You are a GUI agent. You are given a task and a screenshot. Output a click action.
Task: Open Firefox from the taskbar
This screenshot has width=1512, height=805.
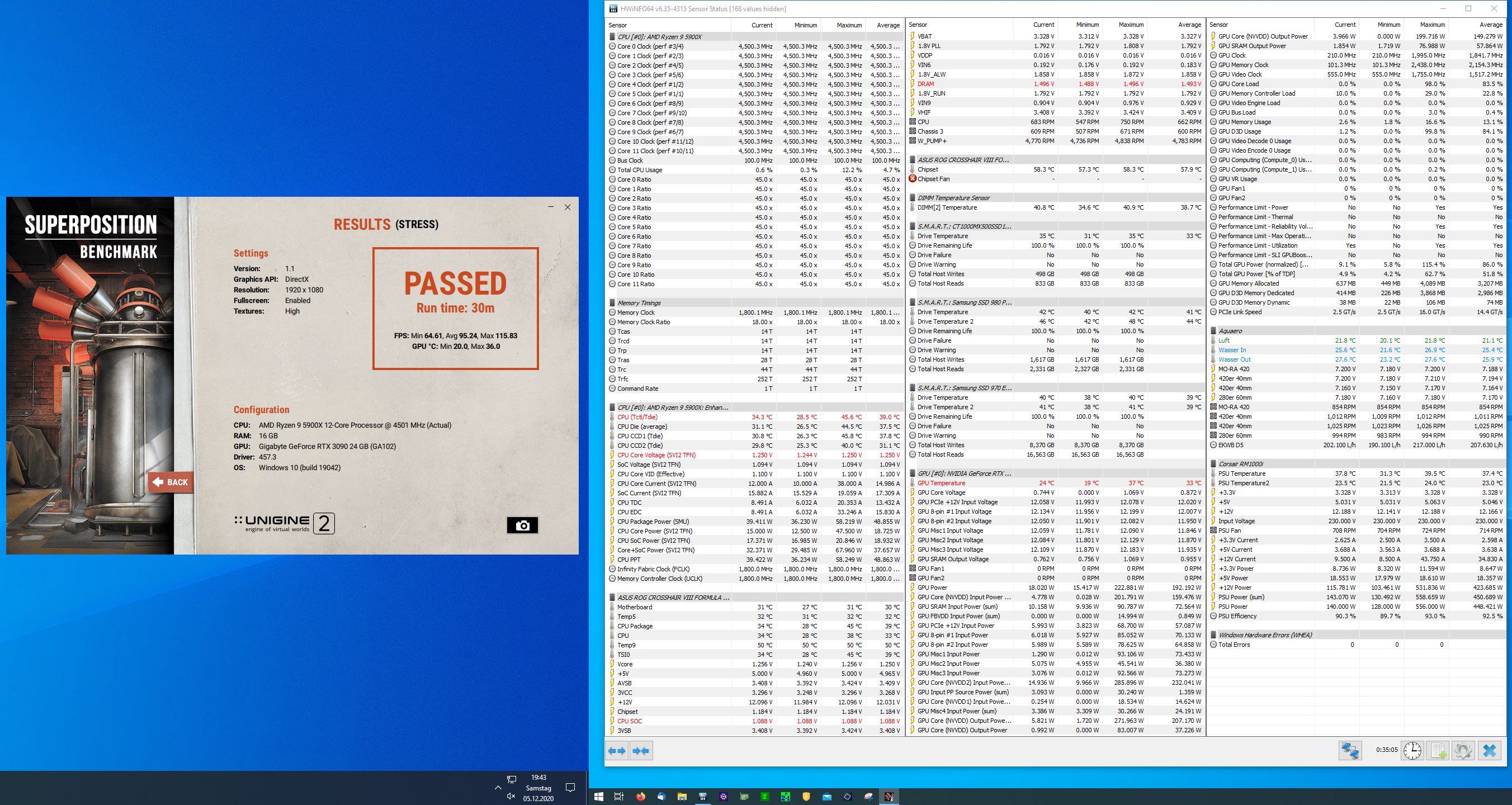pyautogui.click(x=640, y=796)
